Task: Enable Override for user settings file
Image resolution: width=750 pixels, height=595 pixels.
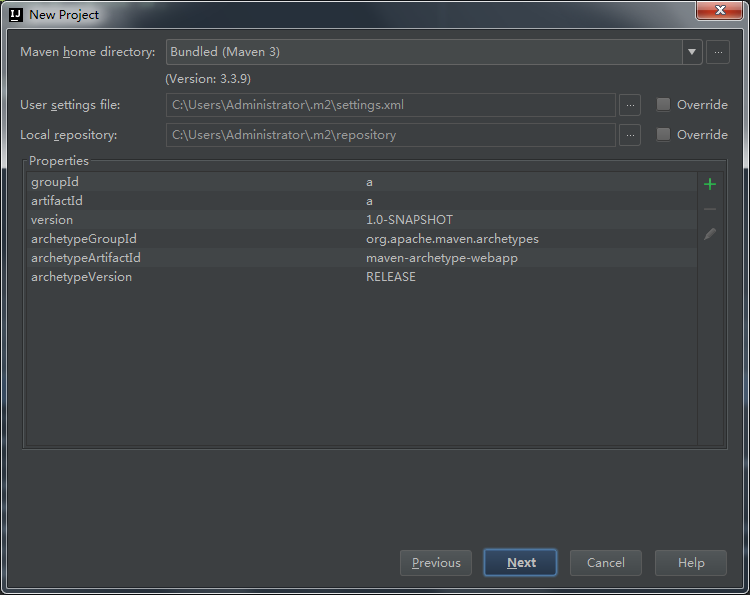Action: [663, 104]
